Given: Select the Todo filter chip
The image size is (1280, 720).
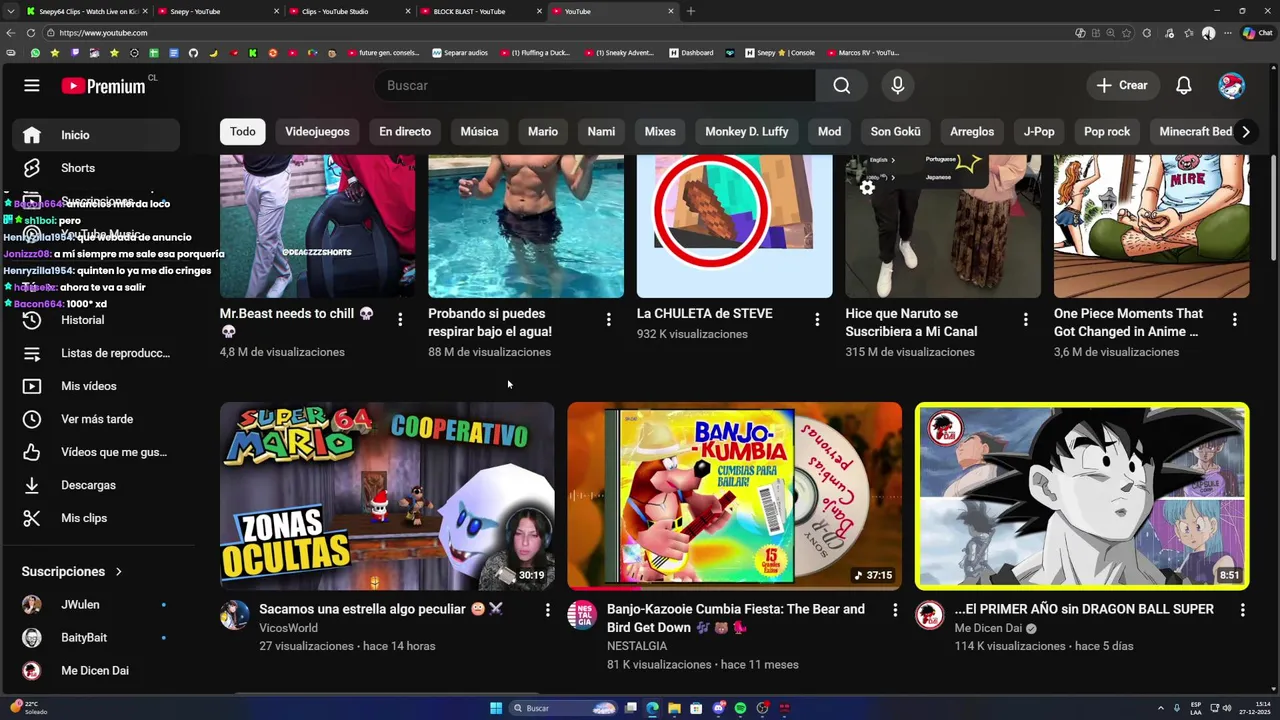Looking at the screenshot, I should click(x=243, y=132).
